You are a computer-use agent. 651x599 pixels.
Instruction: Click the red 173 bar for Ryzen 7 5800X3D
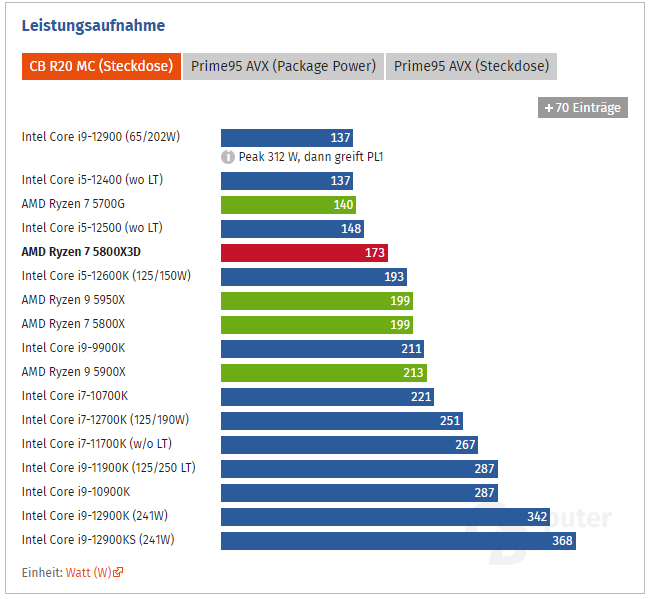coord(304,253)
